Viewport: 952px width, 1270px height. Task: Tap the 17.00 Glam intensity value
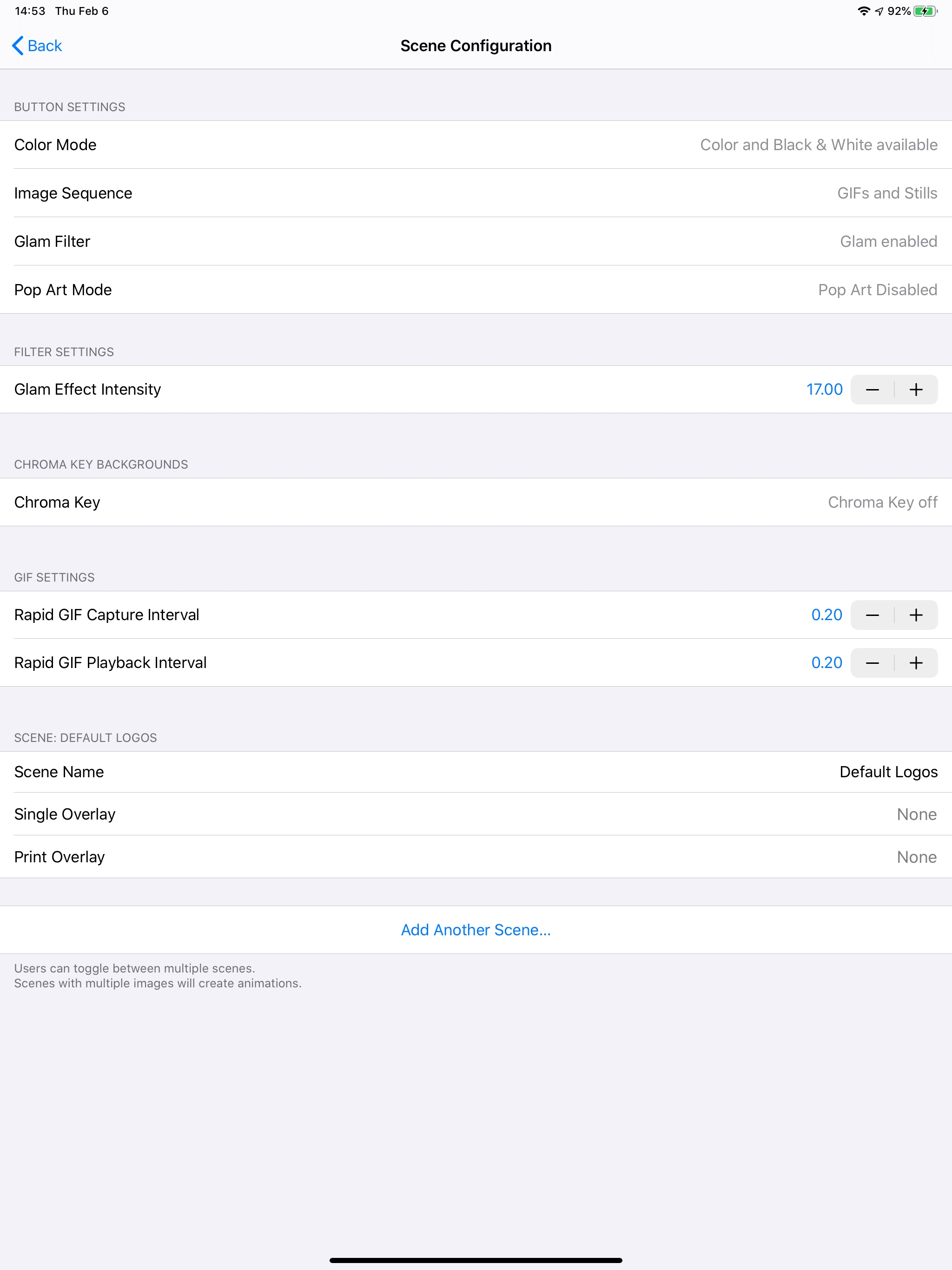click(x=825, y=389)
